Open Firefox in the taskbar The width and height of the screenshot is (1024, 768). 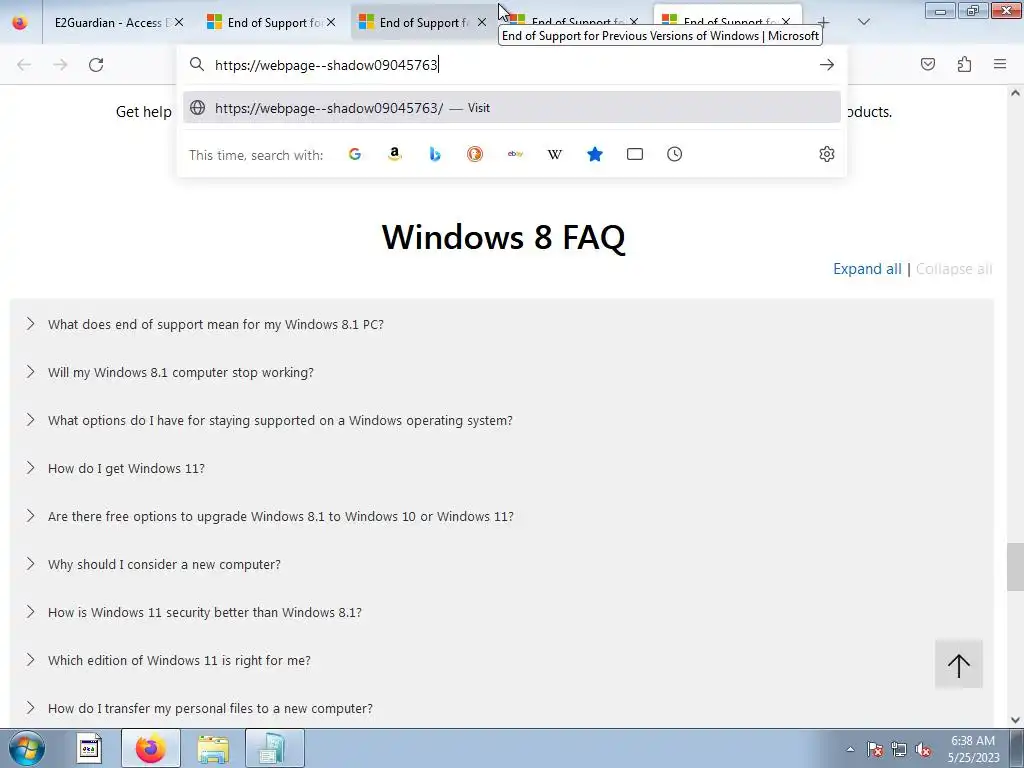(x=151, y=748)
